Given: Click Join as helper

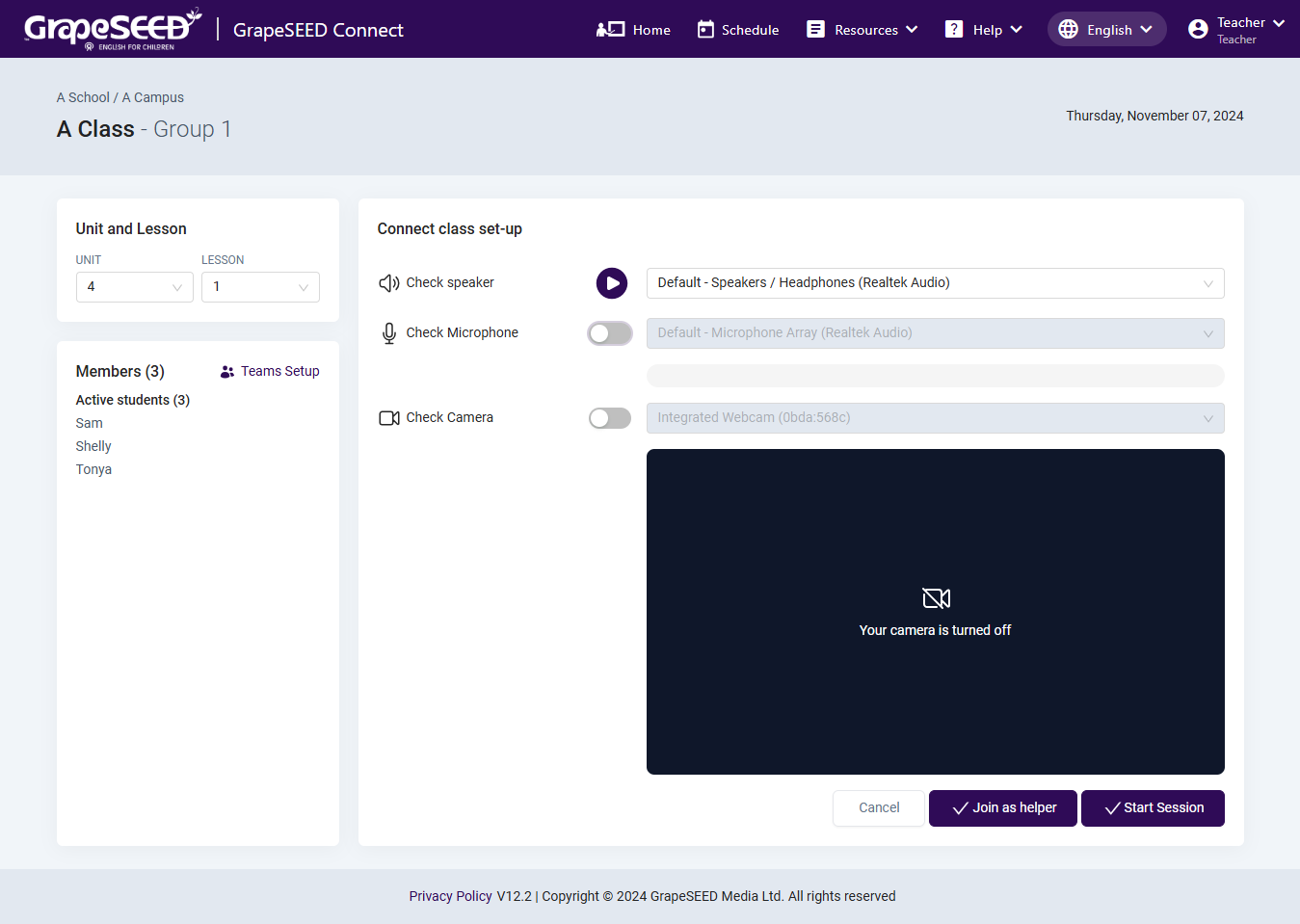Looking at the screenshot, I should [1003, 808].
